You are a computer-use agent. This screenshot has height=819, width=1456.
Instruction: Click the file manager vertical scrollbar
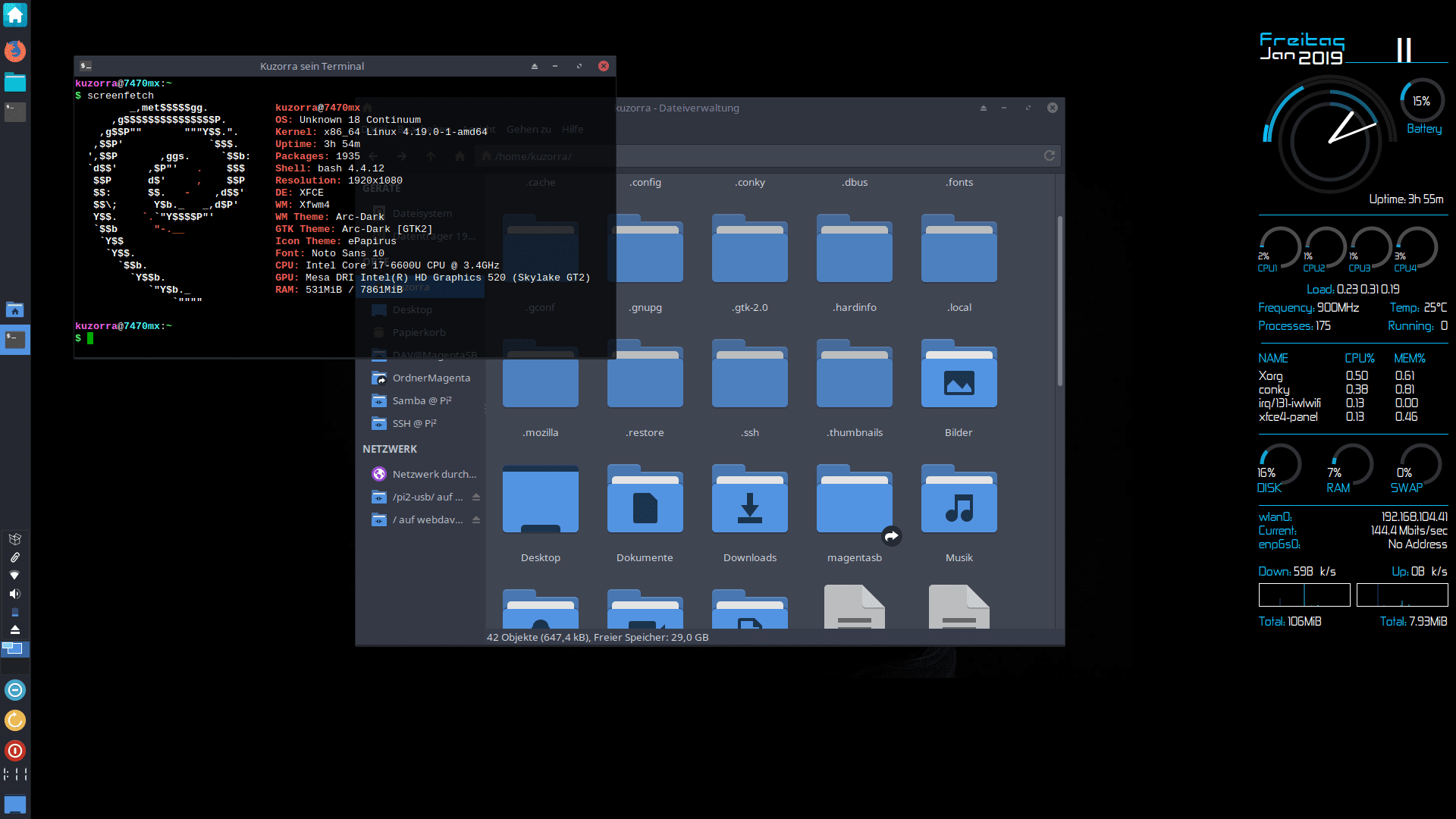coord(1059,300)
